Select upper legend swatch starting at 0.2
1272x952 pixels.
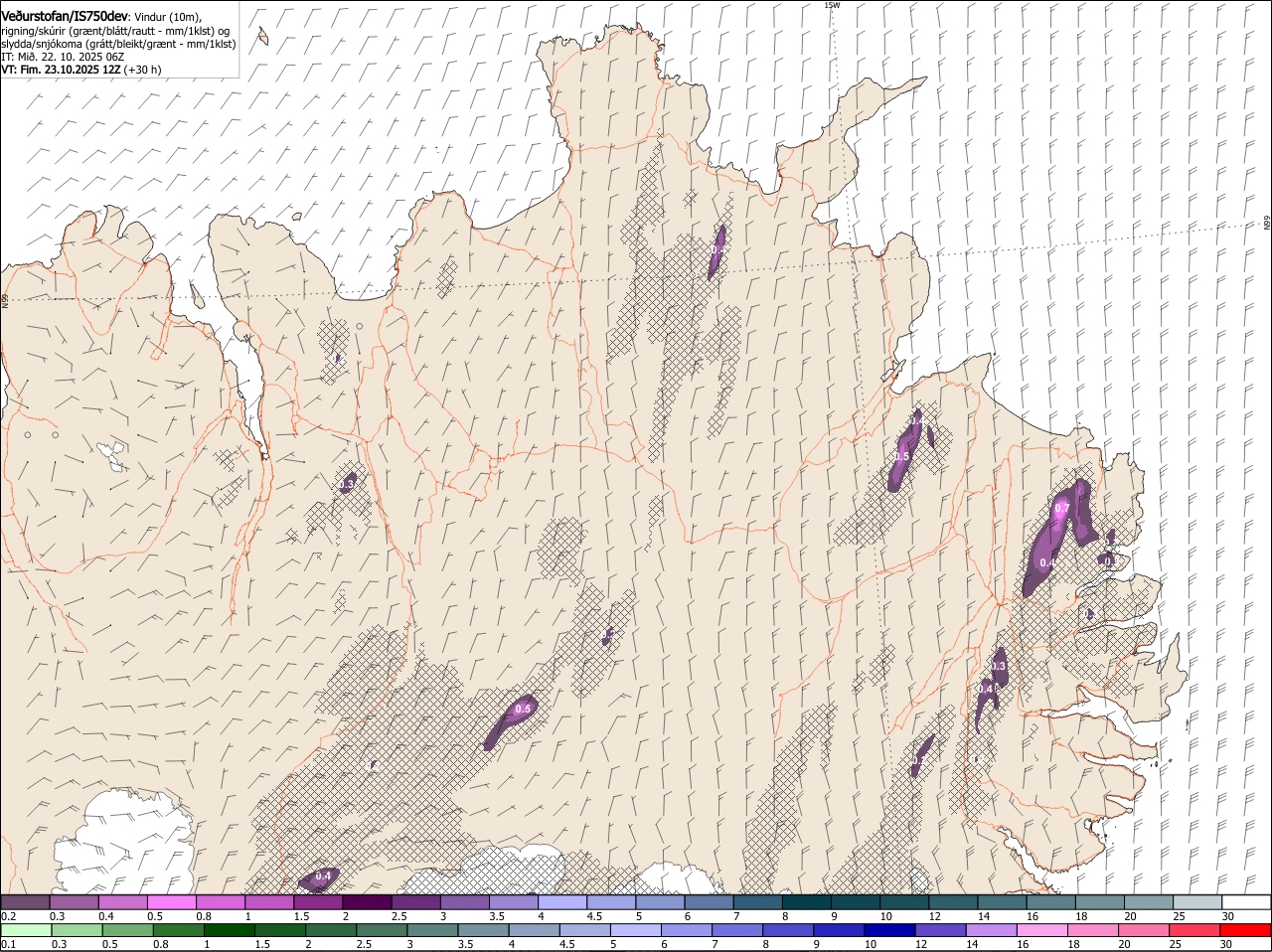click(x=25, y=902)
